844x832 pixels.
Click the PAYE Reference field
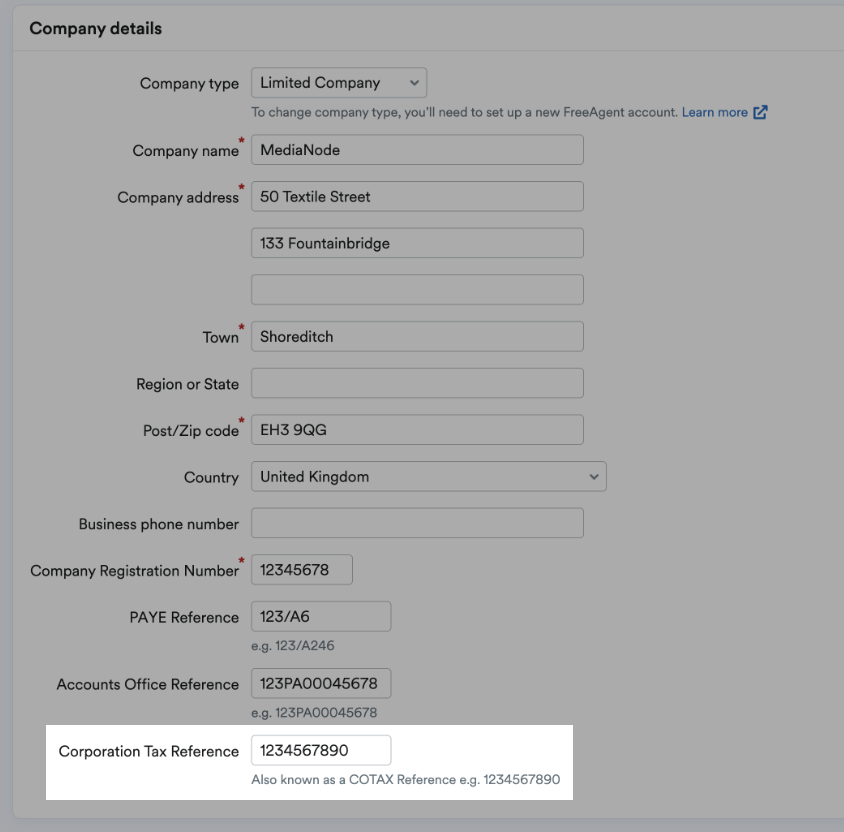click(x=321, y=617)
